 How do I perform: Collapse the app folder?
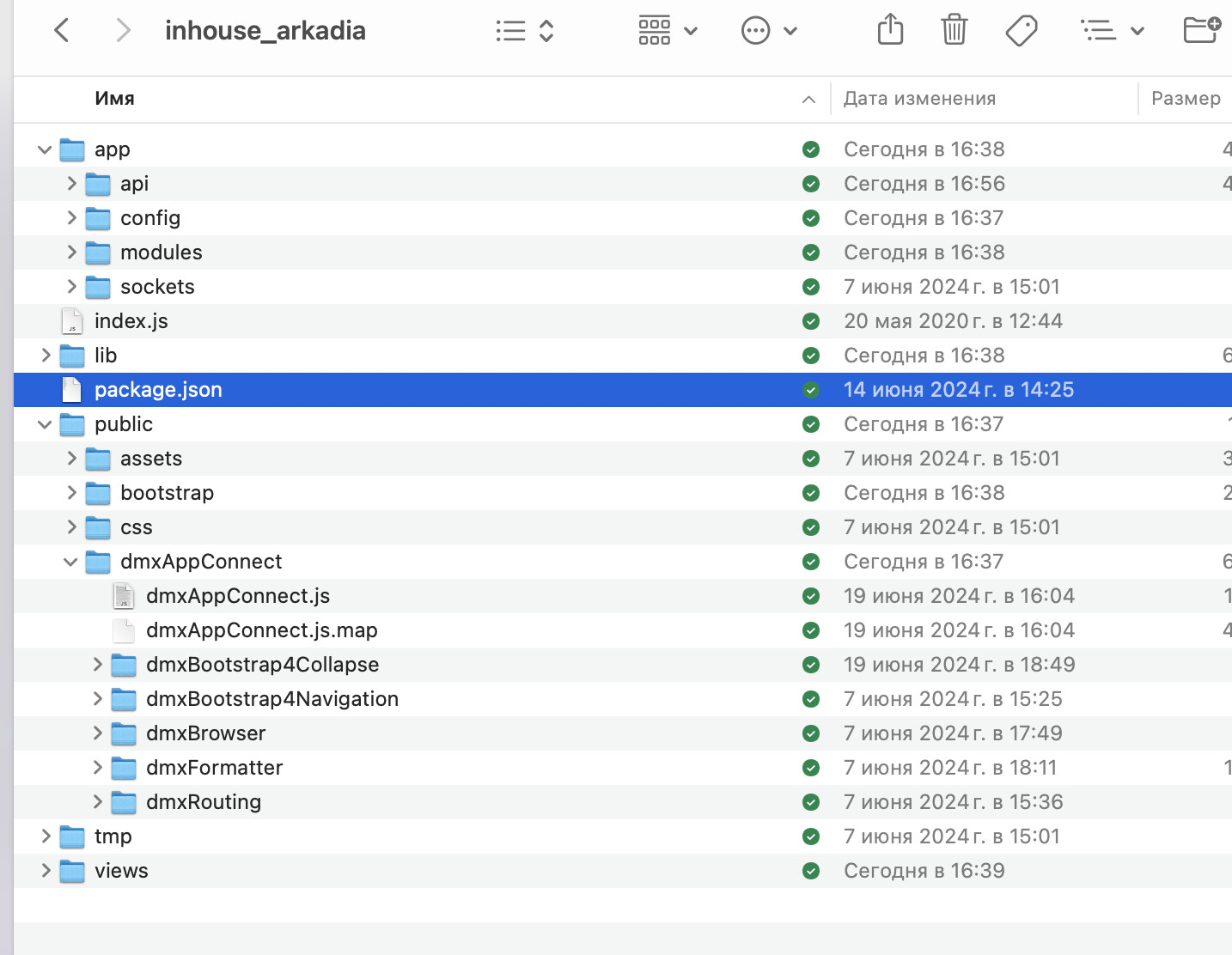coord(45,149)
